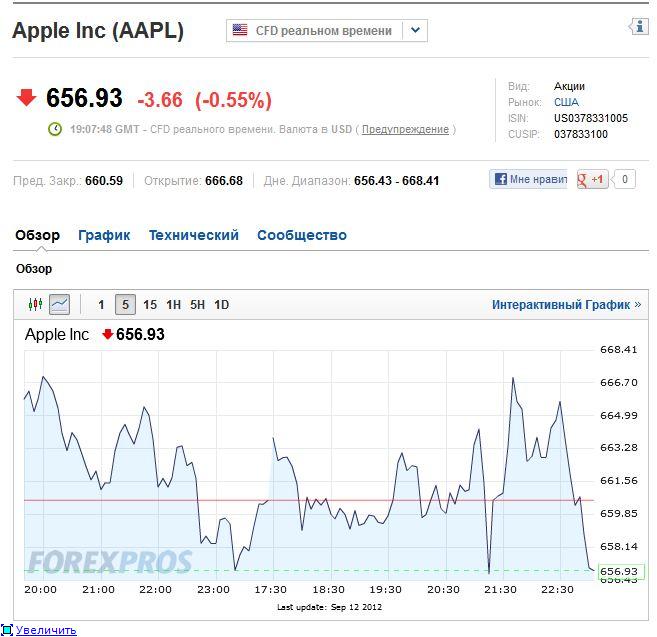Click the green 656.93 price marker
This screenshot has width=657, height=637.
pos(618,571)
